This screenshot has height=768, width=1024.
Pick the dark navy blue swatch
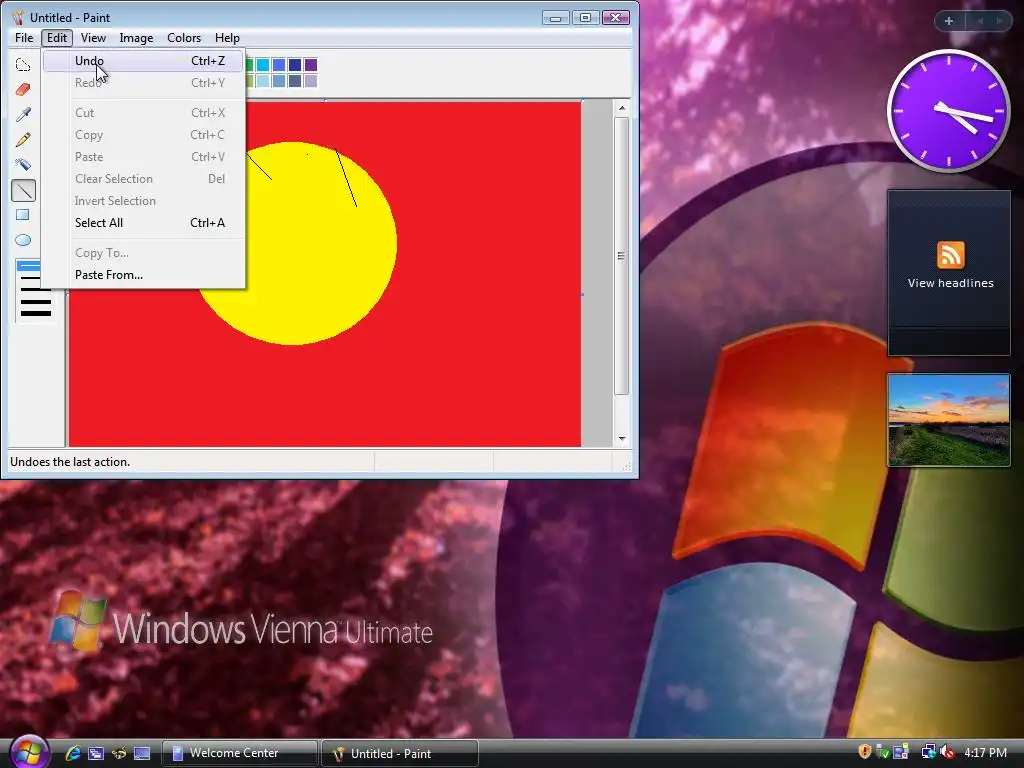(295, 65)
